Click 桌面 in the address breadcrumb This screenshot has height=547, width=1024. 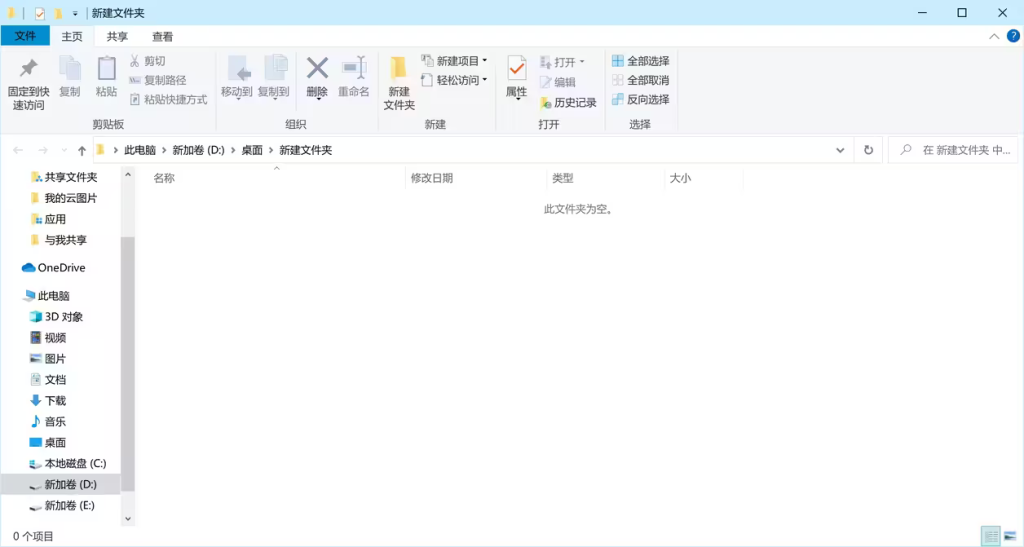coord(252,150)
